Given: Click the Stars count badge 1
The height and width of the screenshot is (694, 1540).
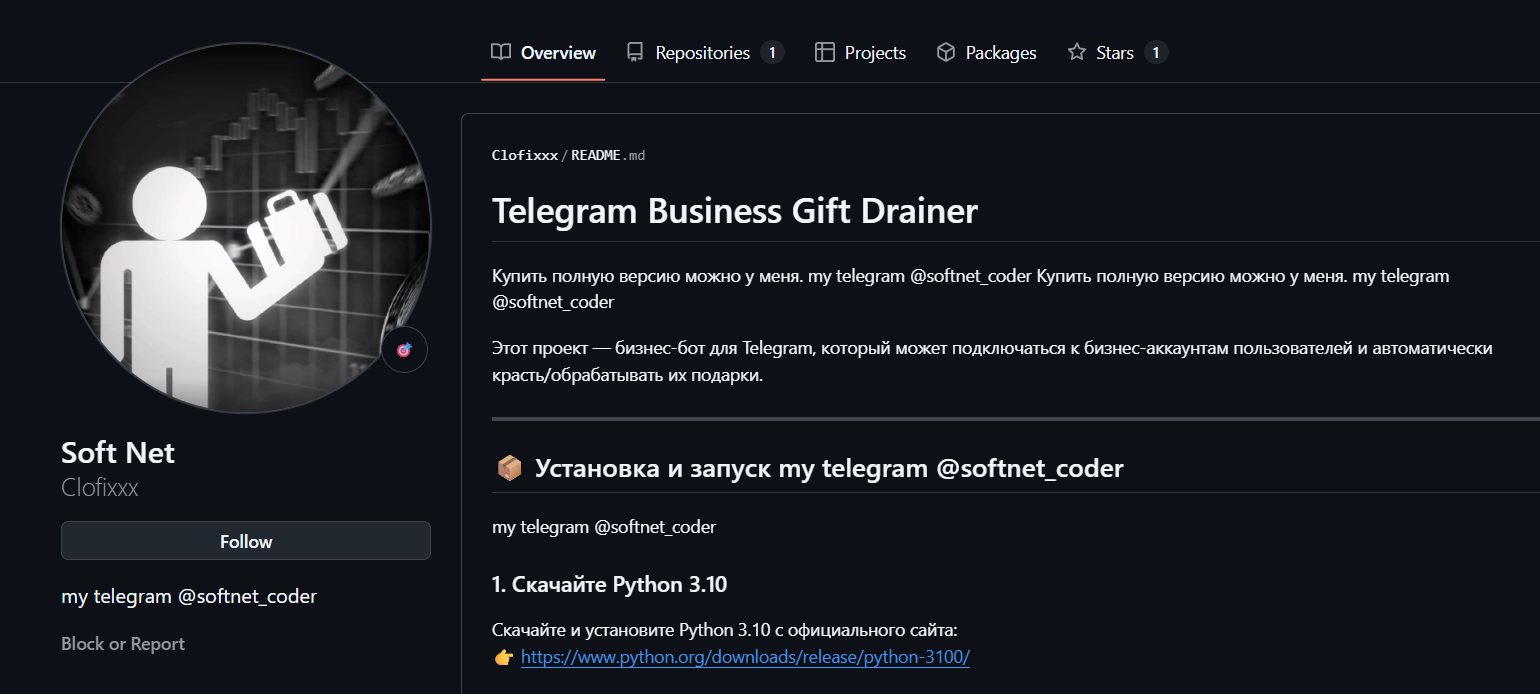Looking at the screenshot, I should pyautogui.click(x=1156, y=53).
